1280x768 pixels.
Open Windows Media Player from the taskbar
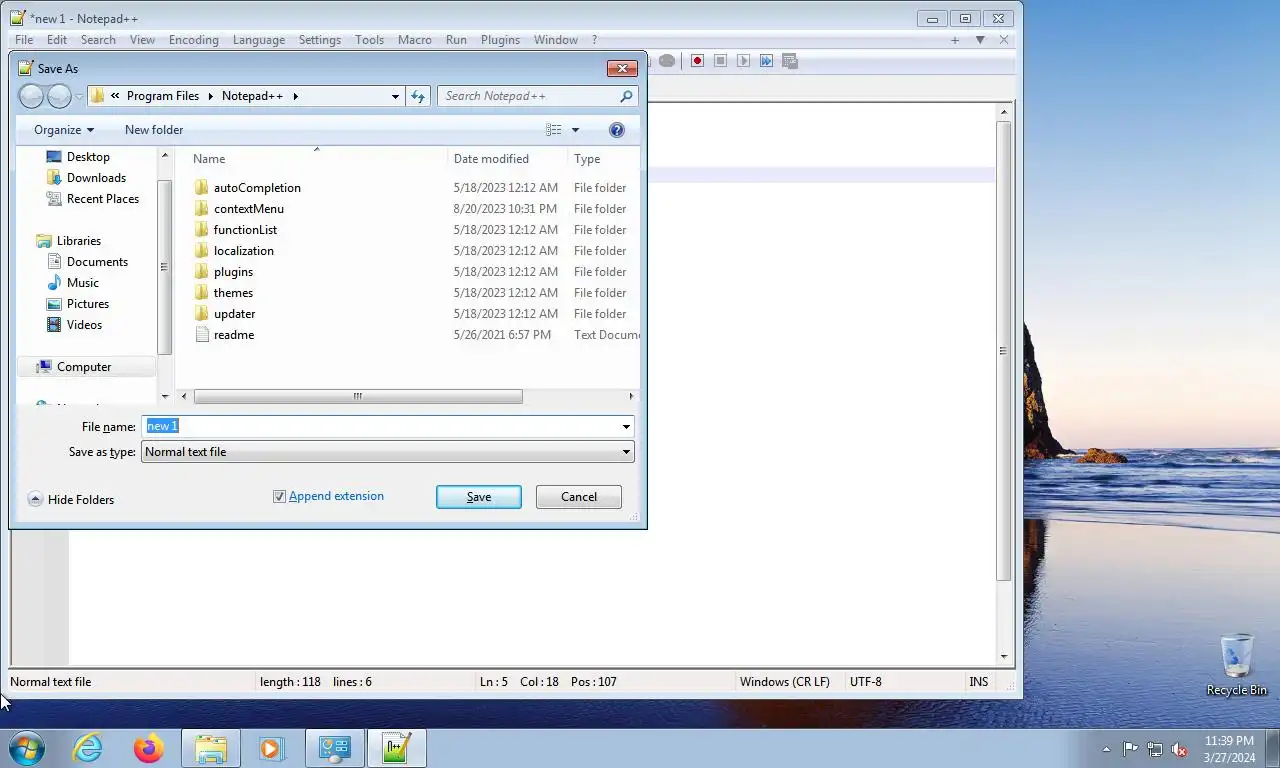click(x=271, y=748)
